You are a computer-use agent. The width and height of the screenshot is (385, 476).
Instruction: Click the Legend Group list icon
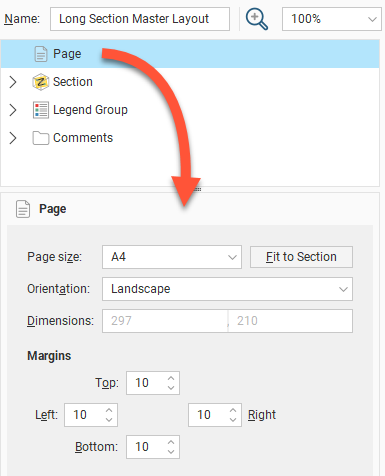[x=41, y=110]
